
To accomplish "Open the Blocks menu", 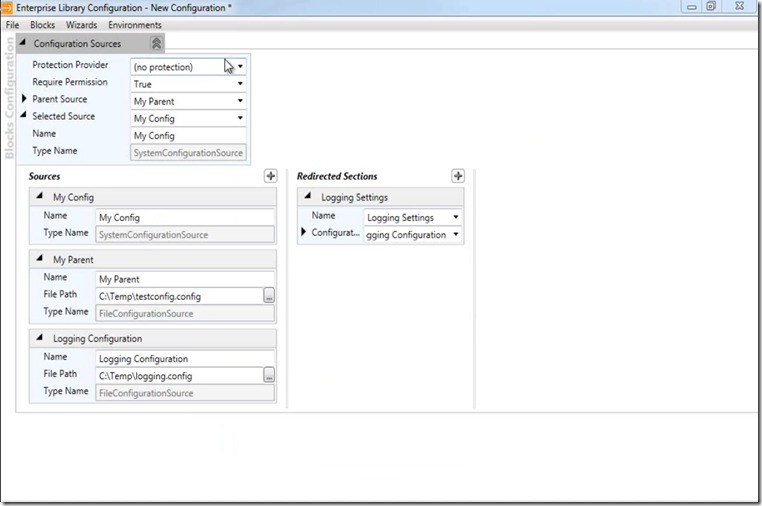I will click(x=42, y=25).
